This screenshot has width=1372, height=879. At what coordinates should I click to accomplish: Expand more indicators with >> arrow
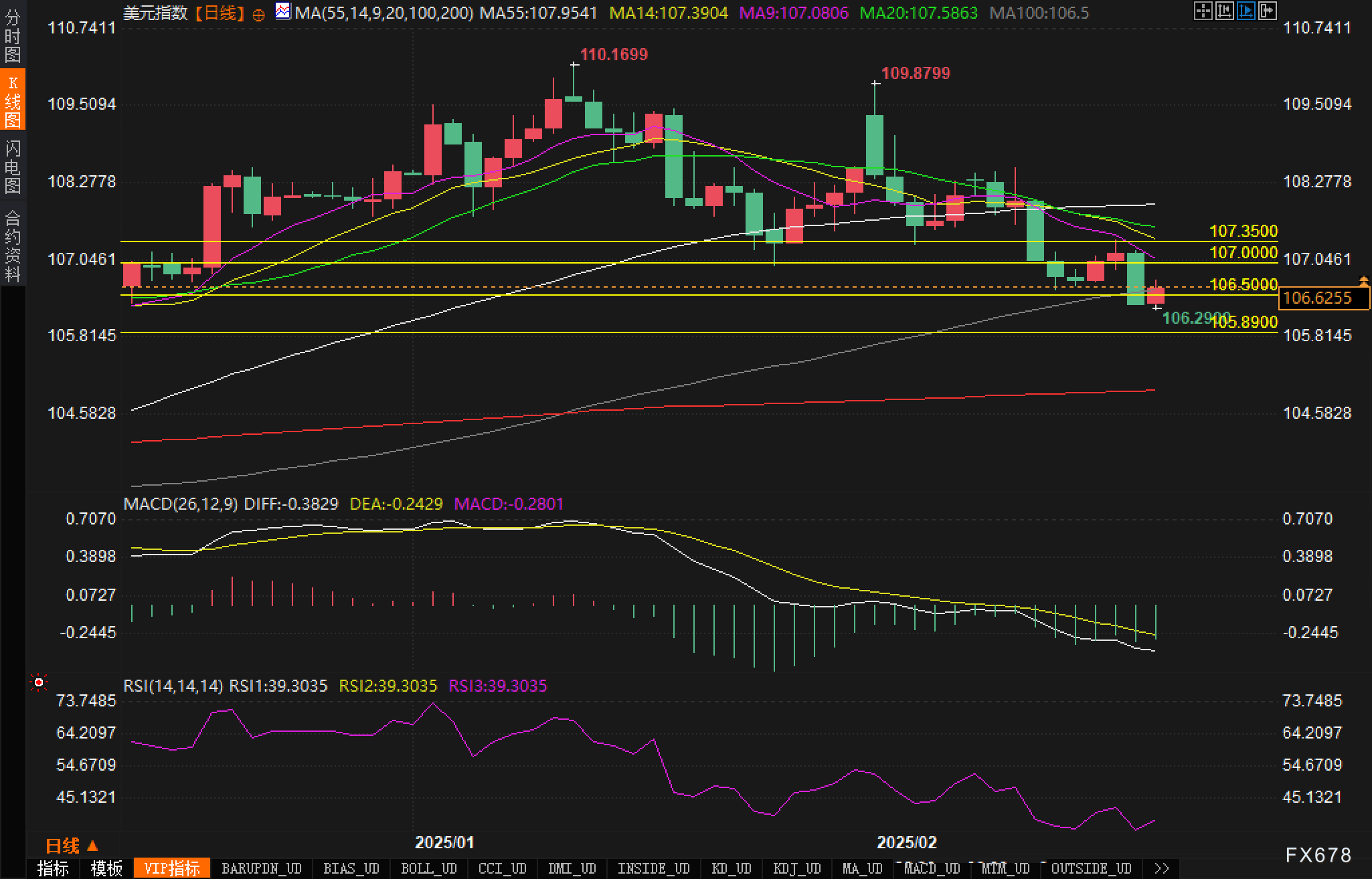pos(1162,868)
